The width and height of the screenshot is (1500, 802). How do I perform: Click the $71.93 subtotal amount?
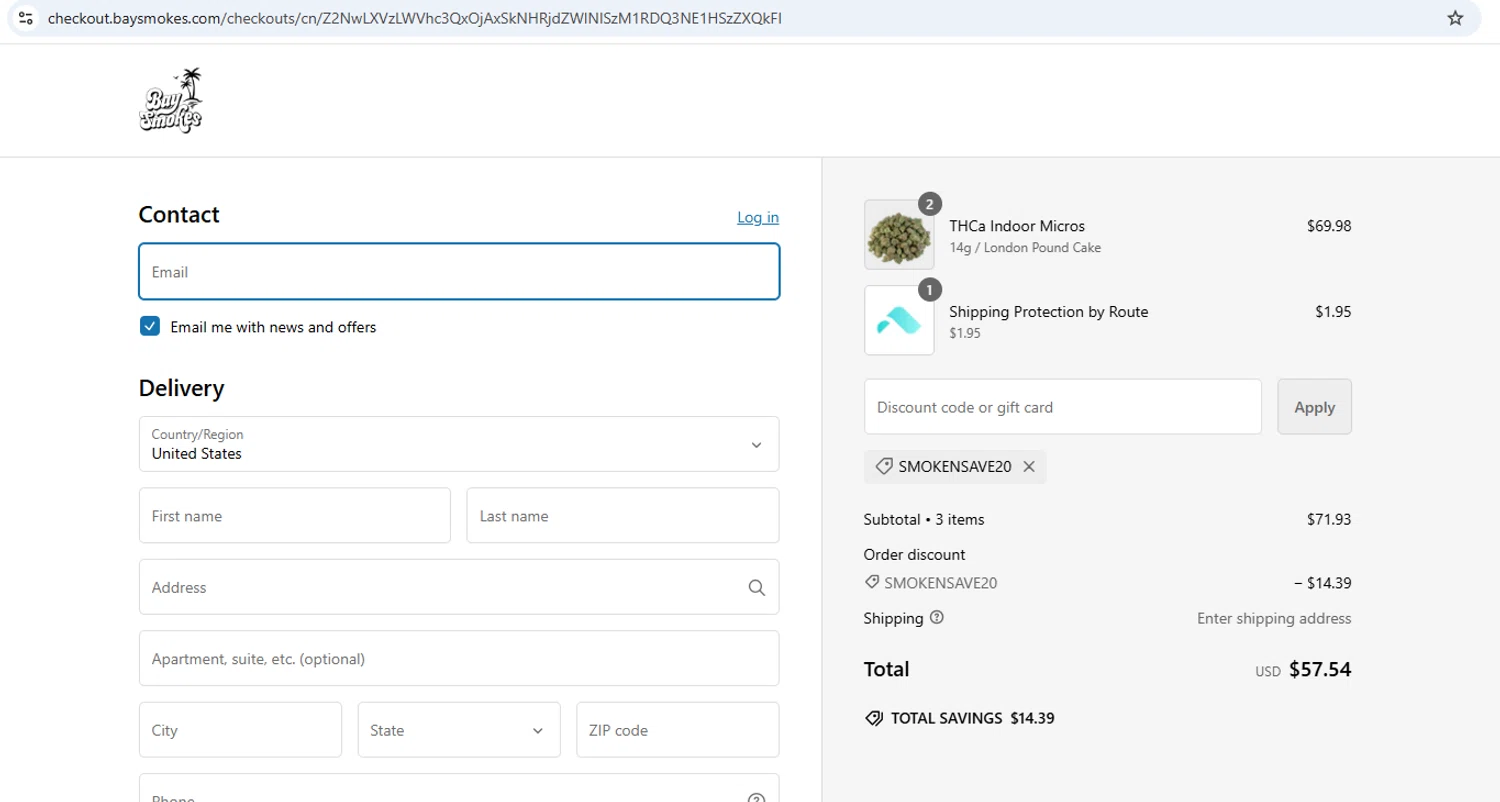tap(1329, 519)
